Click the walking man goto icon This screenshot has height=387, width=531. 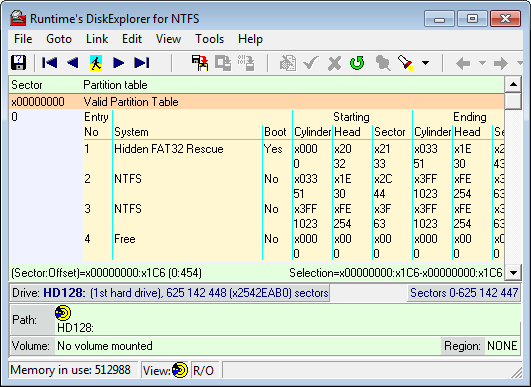click(x=96, y=63)
